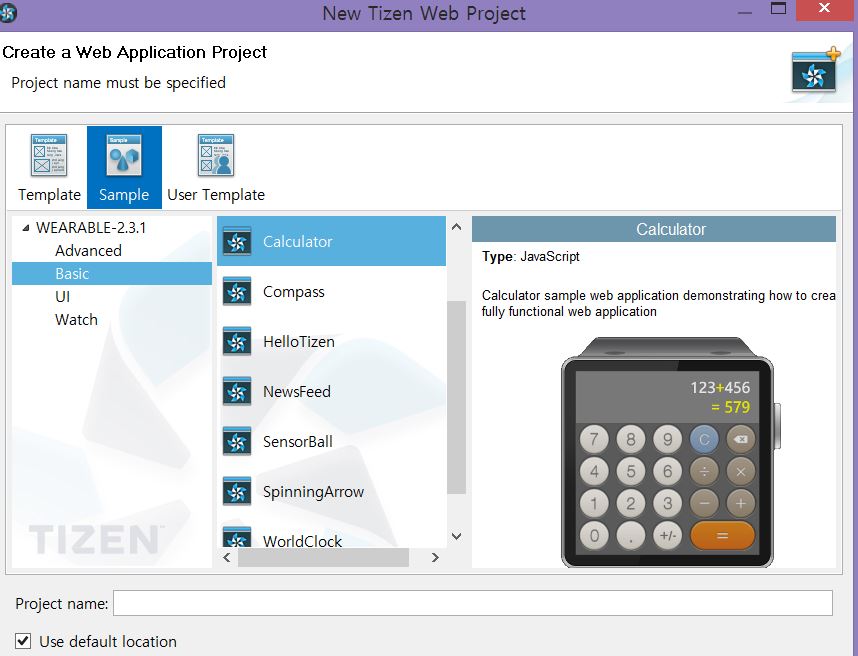Screen dimensions: 858x656
Task: Select the Basic tree item
Action: 112,274
